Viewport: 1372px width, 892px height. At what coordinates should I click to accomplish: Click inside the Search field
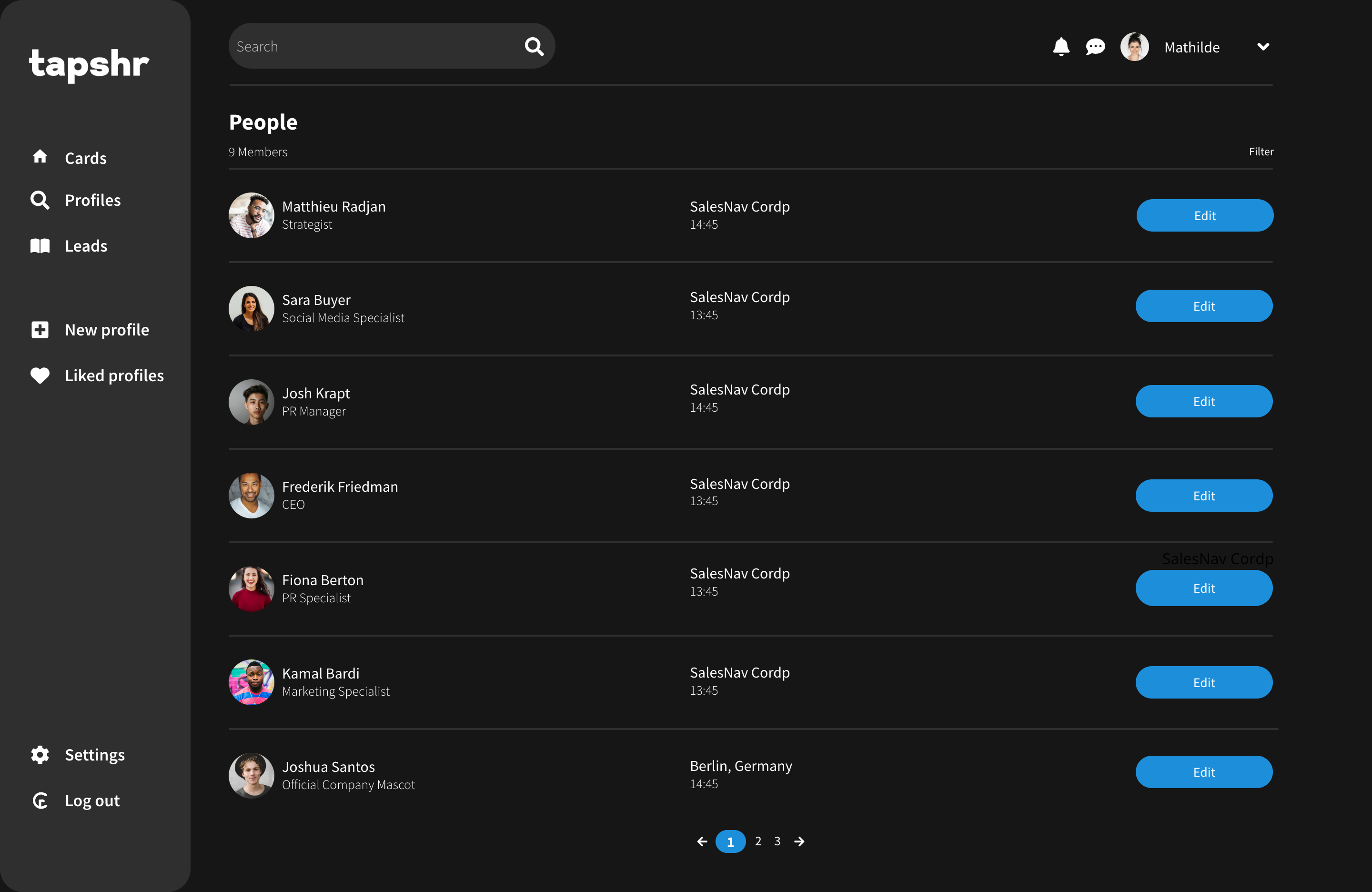(375, 47)
